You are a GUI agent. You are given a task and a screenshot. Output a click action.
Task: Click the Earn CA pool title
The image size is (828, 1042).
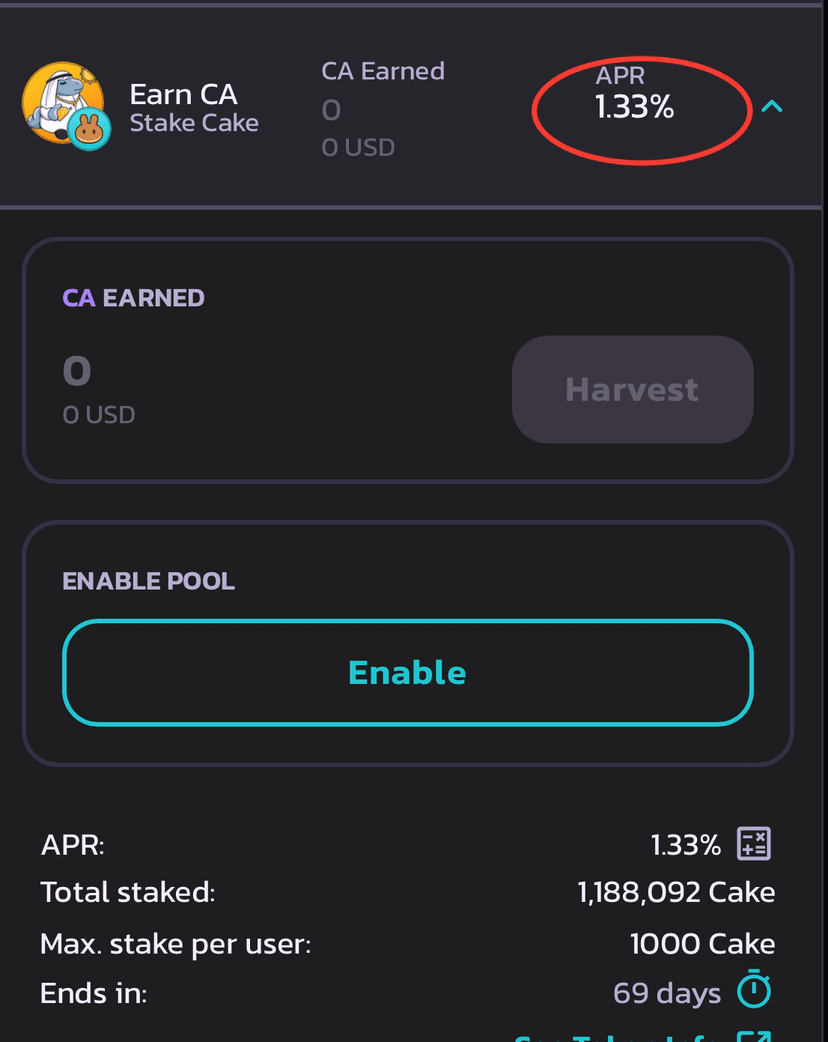coord(183,94)
